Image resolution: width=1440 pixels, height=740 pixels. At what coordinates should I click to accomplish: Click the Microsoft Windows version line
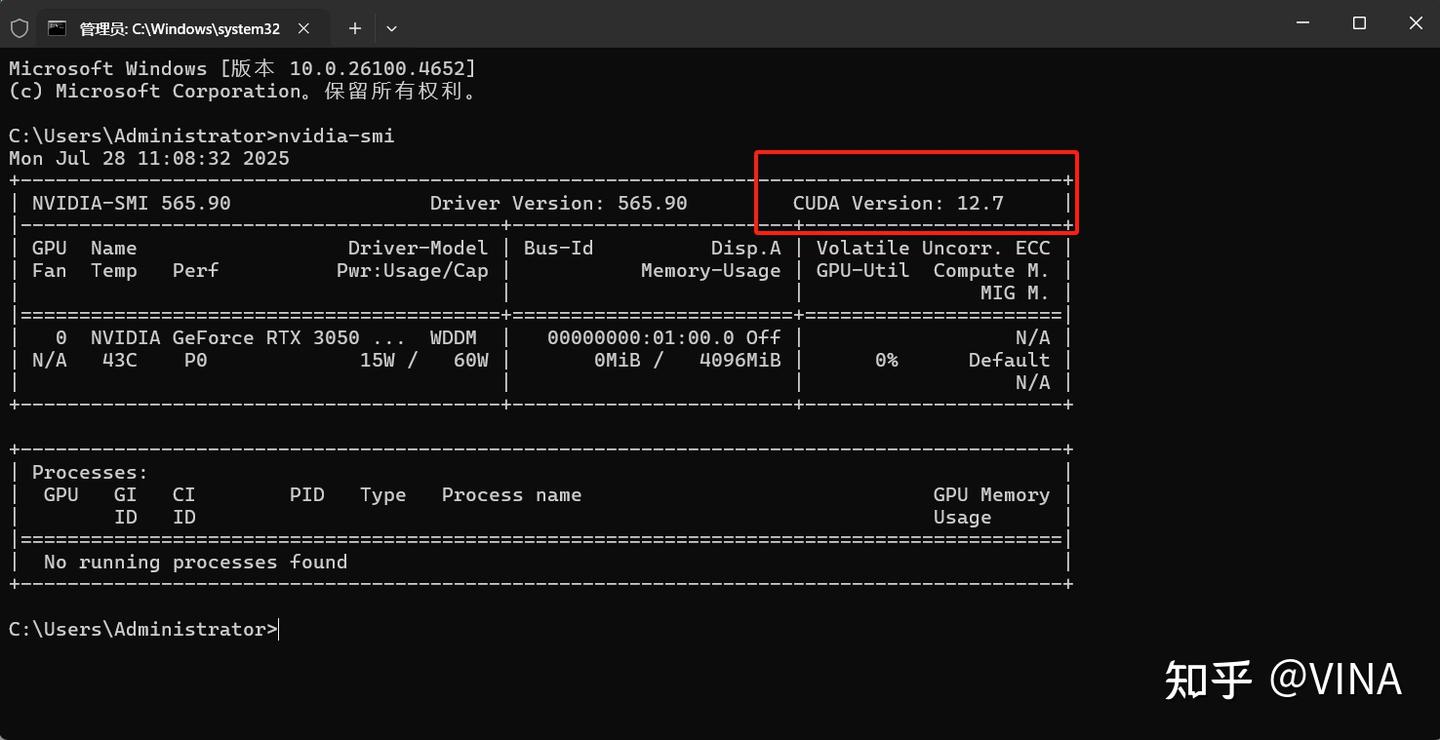click(242, 68)
